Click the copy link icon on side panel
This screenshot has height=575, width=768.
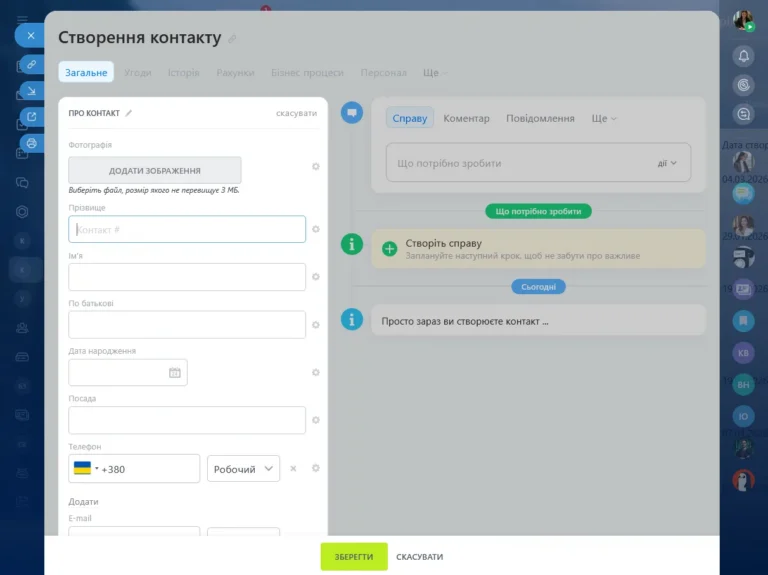coord(31,64)
